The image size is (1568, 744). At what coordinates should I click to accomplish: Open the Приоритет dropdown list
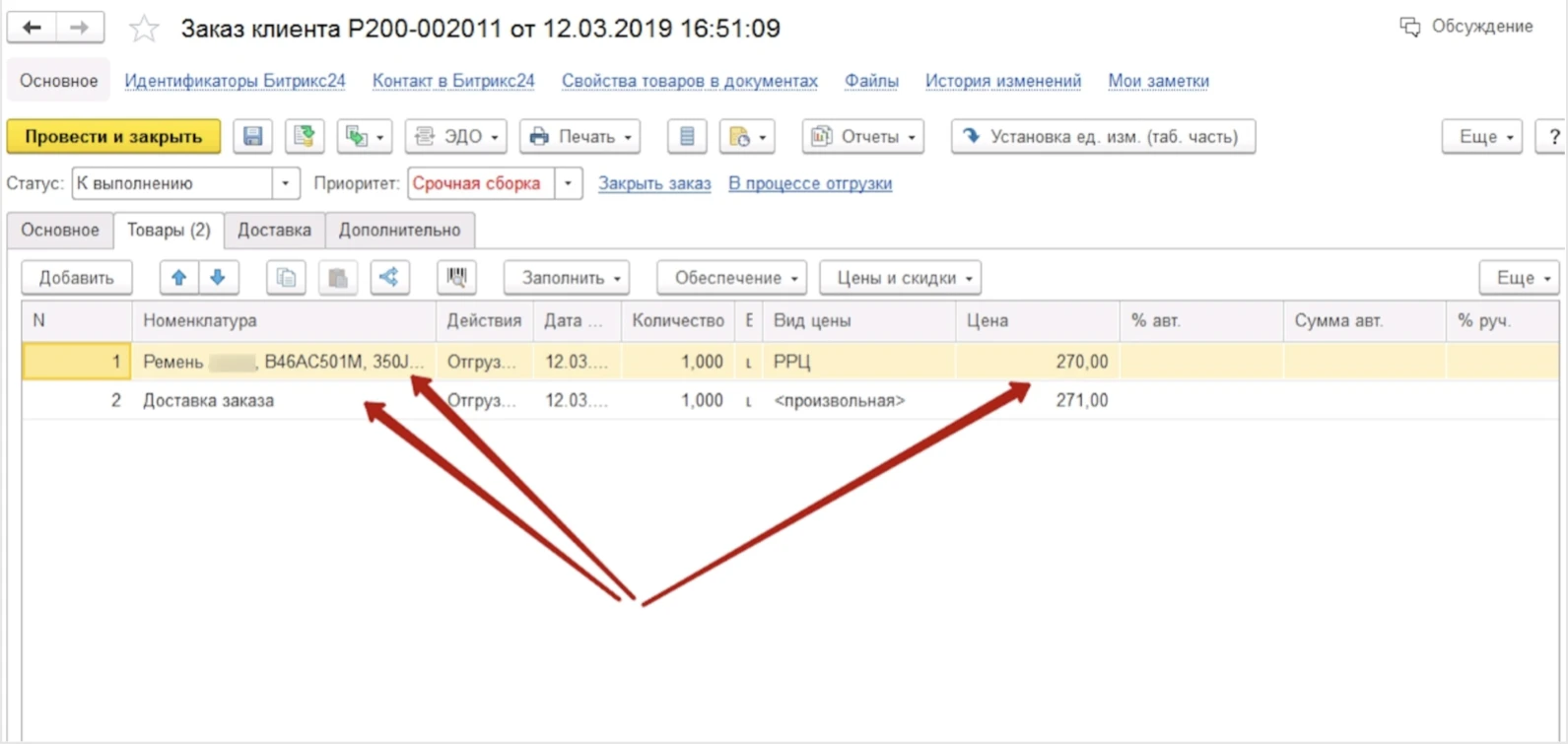568,183
